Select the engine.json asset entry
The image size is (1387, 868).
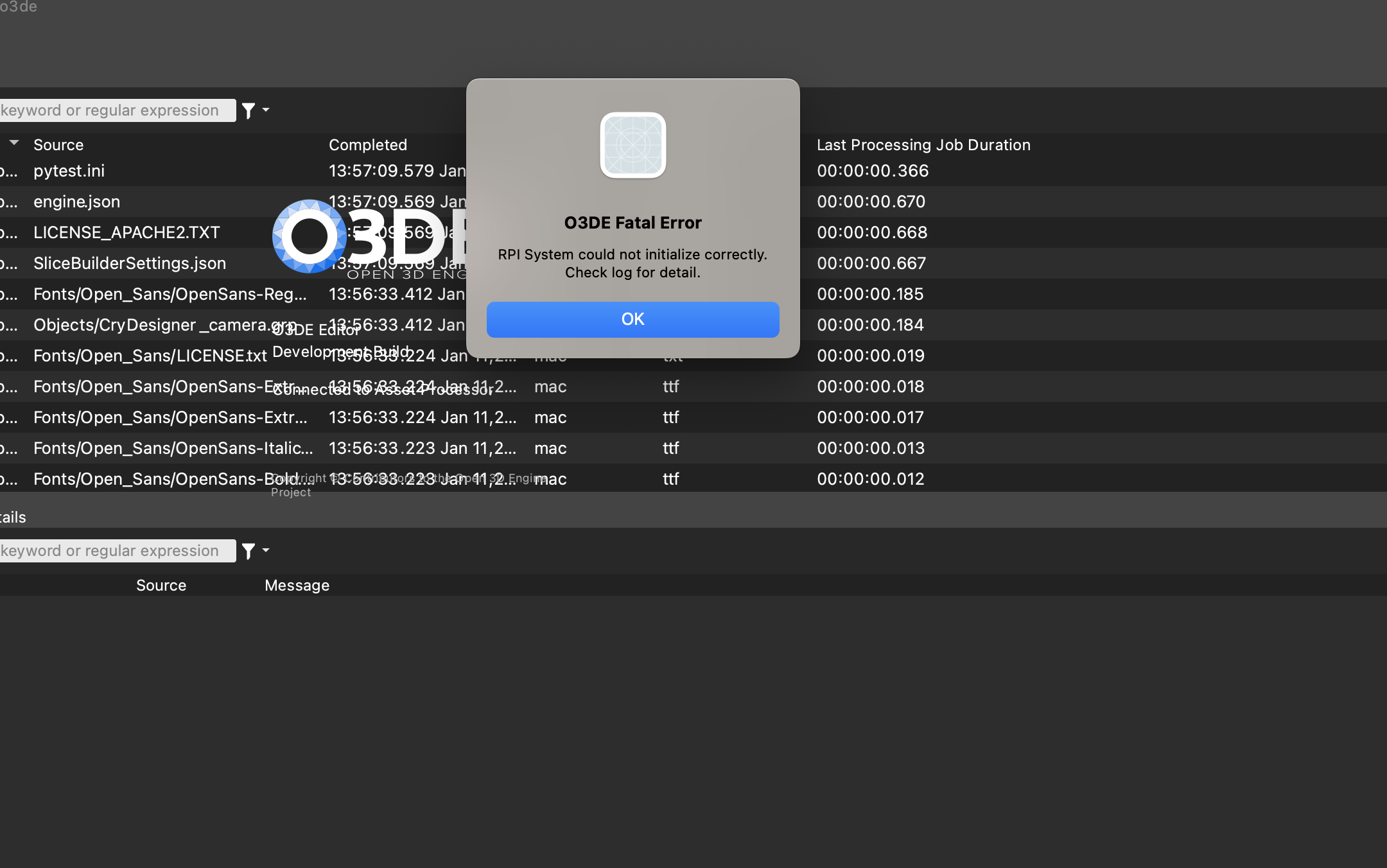77,202
